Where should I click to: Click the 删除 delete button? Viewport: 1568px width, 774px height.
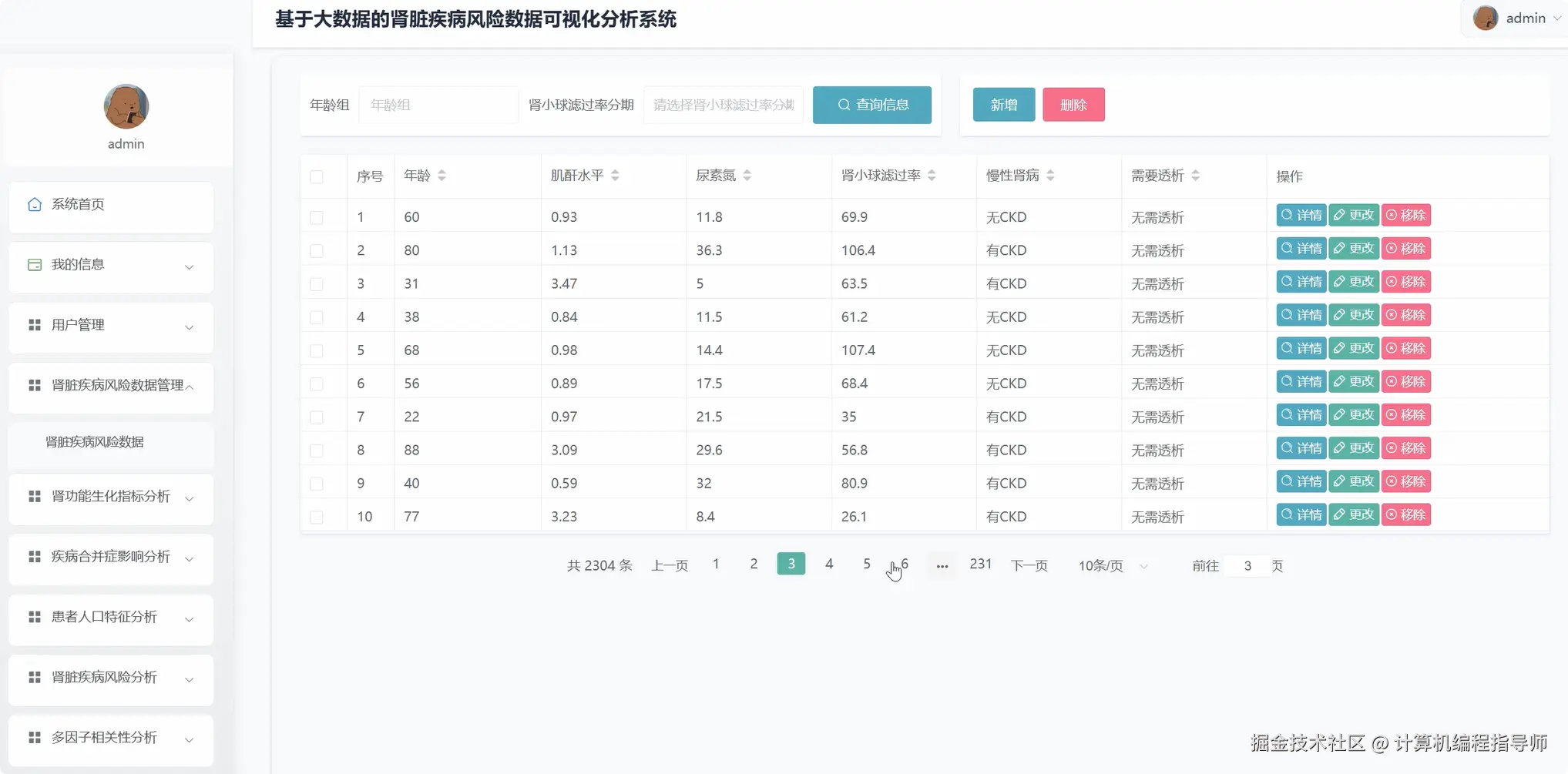pyautogui.click(x=1073, y=105)
